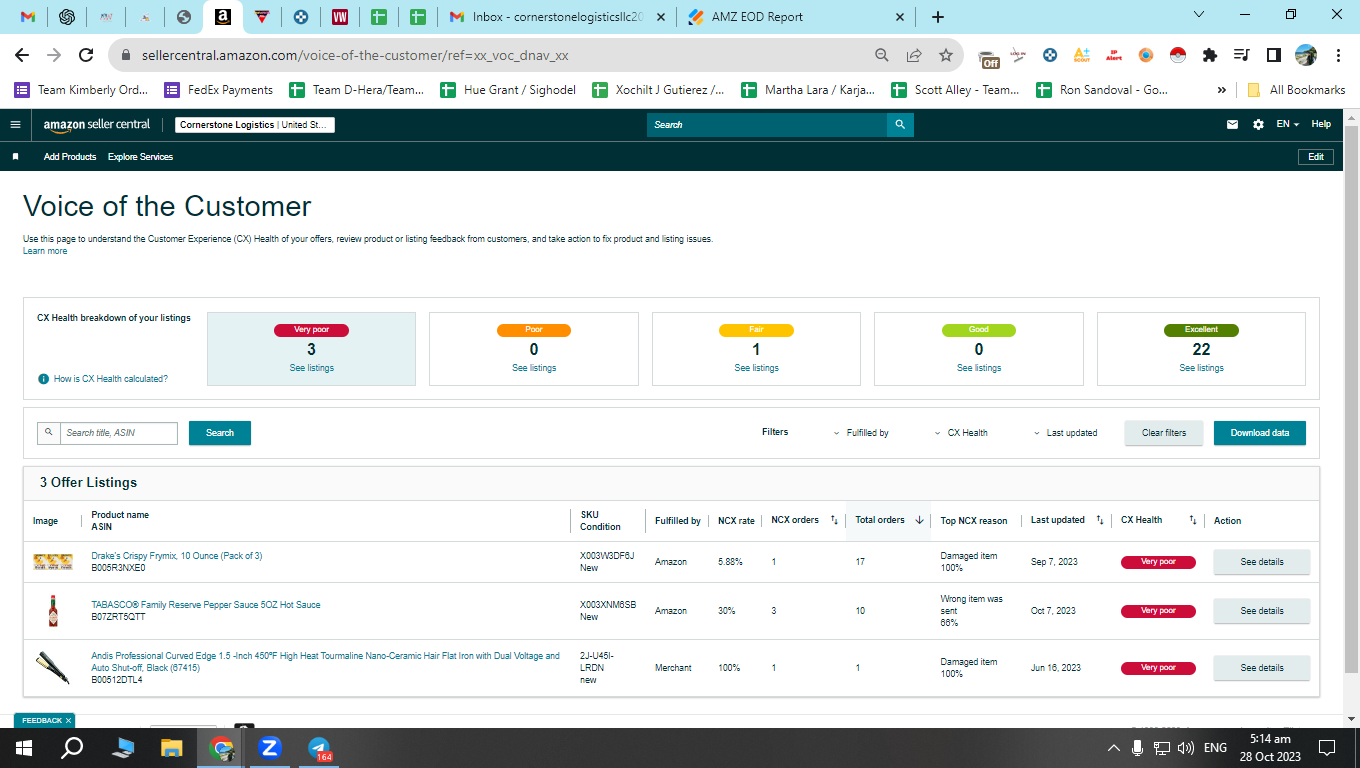
Task: See details for TABASCO Pepper Sauce
Action: pyautogui.click(x=1262, y=611)
